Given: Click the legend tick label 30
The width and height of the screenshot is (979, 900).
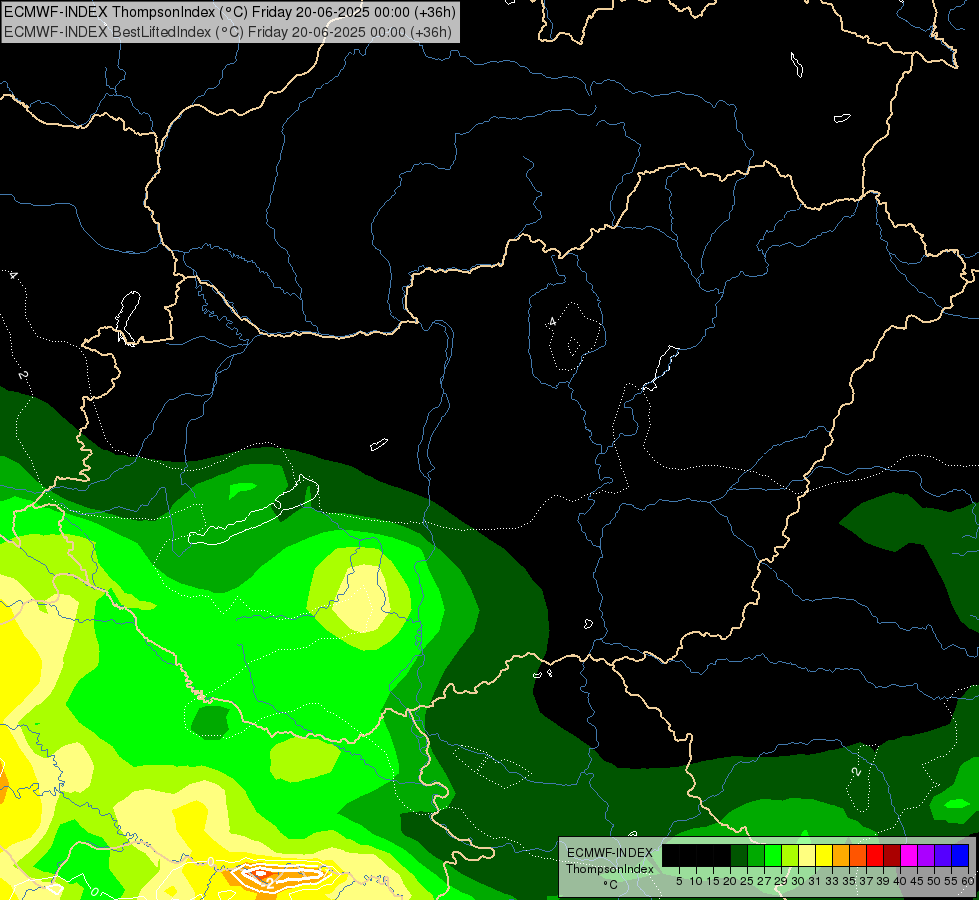Looking at the screenshot, I should pos(799,881).
